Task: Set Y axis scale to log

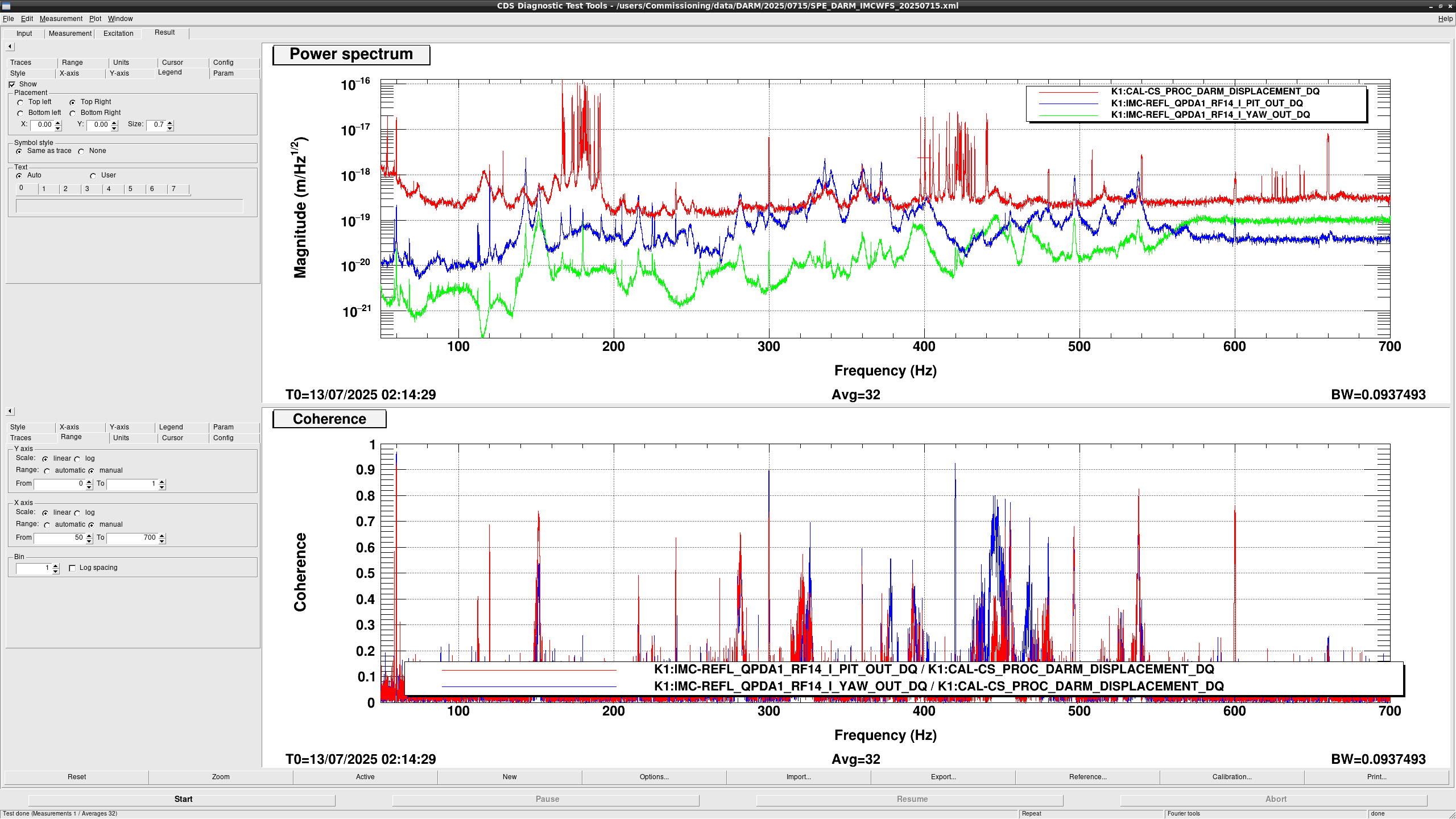Action: click(77, 459)
